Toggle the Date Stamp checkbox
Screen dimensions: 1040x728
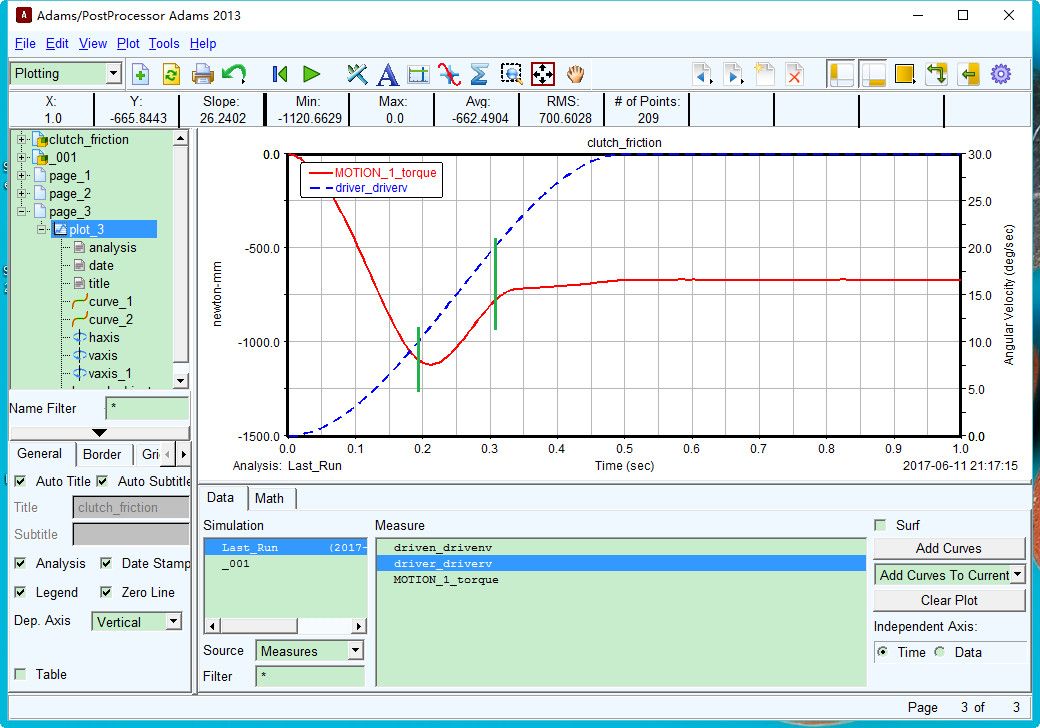coord(106,563)
